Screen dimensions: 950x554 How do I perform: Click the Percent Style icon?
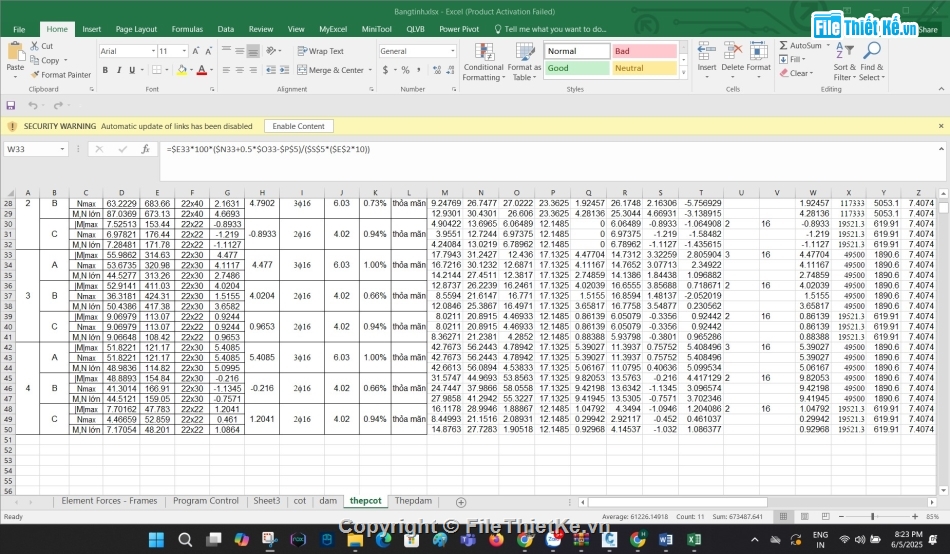(x=405, y=70)
